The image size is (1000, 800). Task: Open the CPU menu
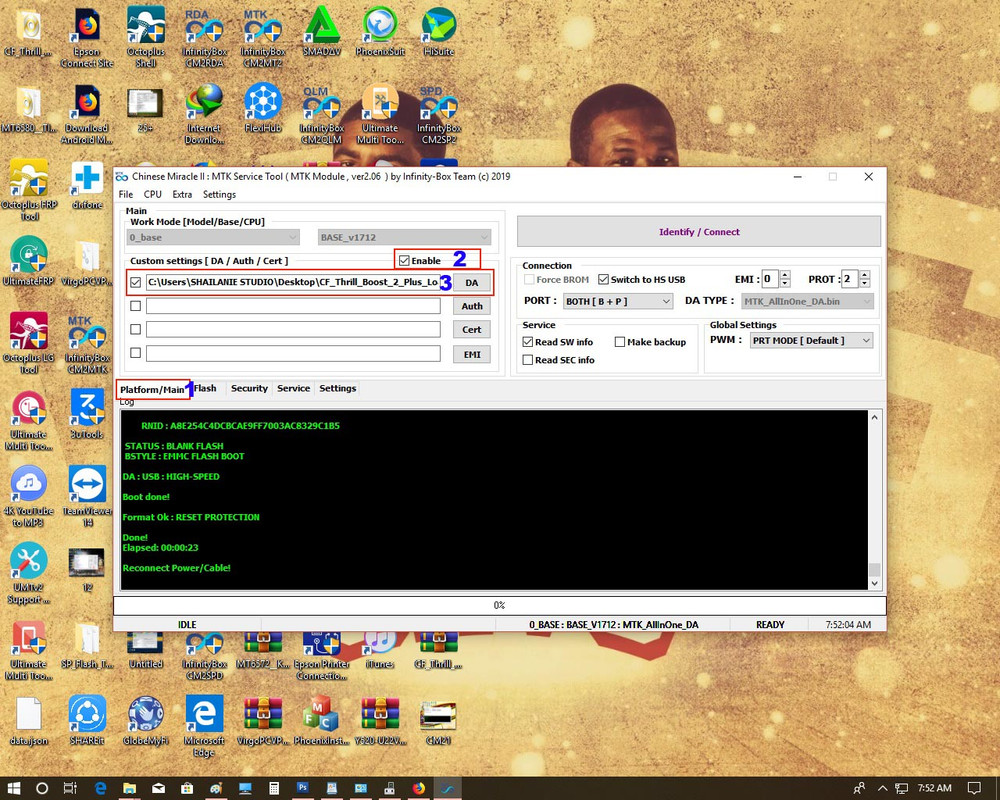[x=152, y=195]
